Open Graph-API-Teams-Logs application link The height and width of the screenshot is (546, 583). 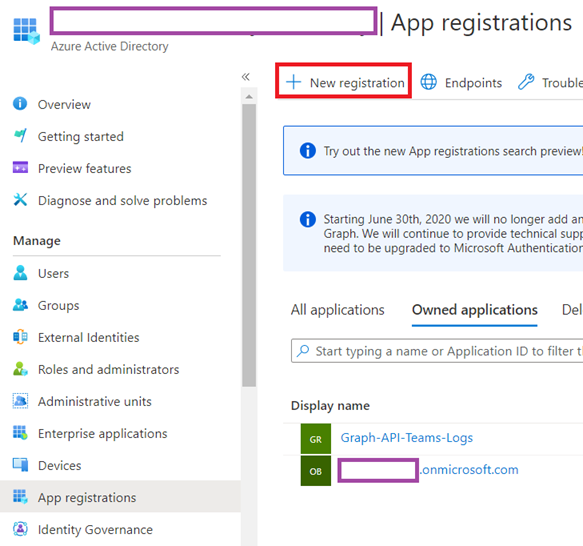point(406,438)
